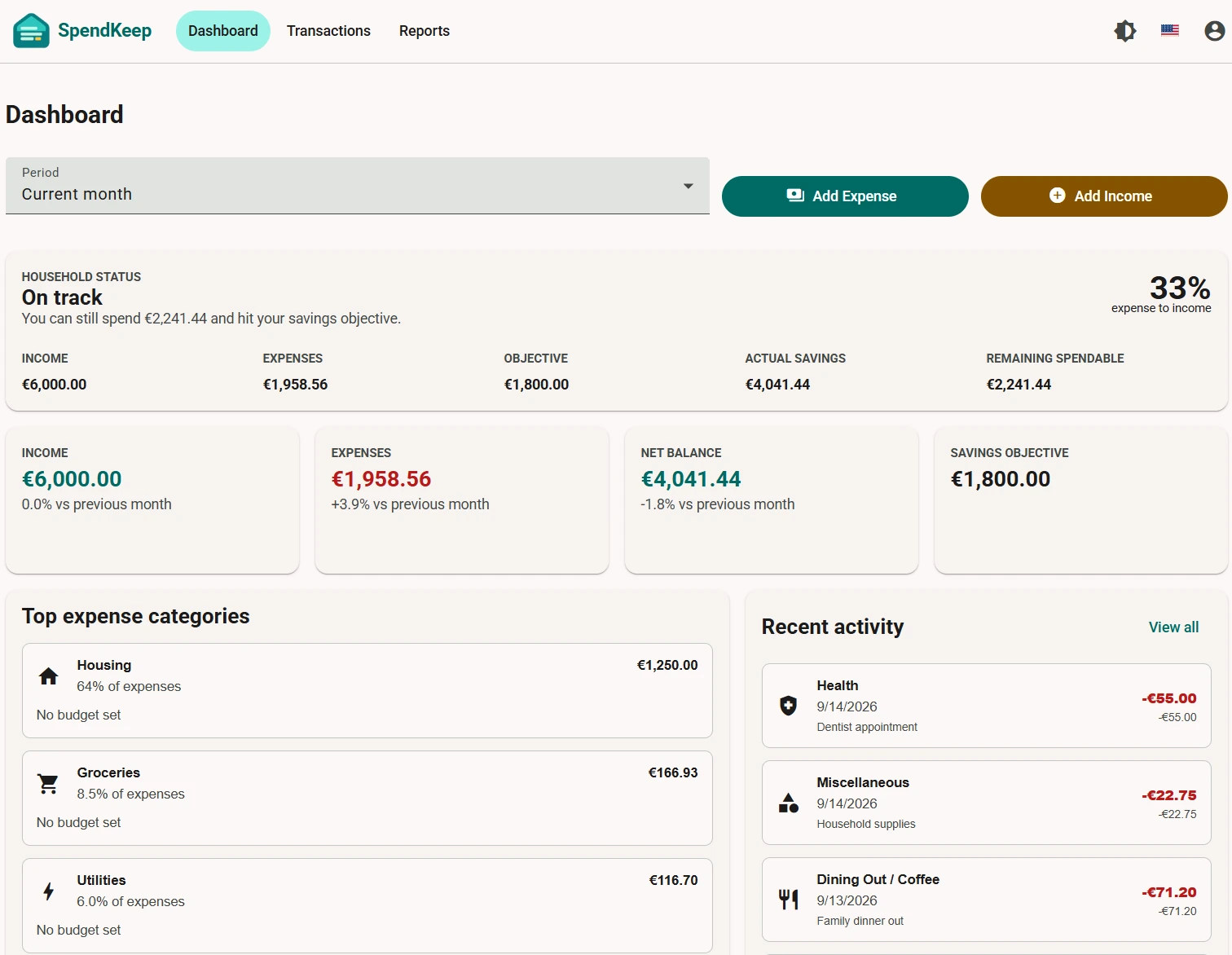Screen dimensions: 1232x955
Task: Open View all recent activity
Action: point(1173,627)
